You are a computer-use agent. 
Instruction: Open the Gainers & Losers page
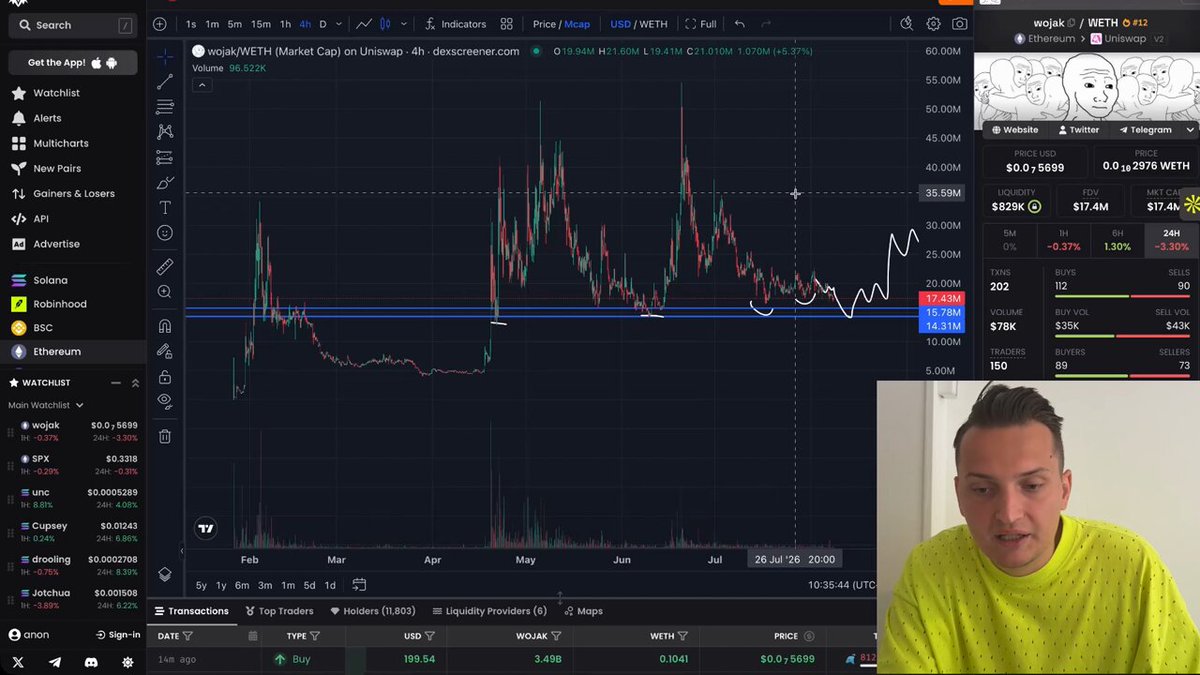[x=73, y=194]
